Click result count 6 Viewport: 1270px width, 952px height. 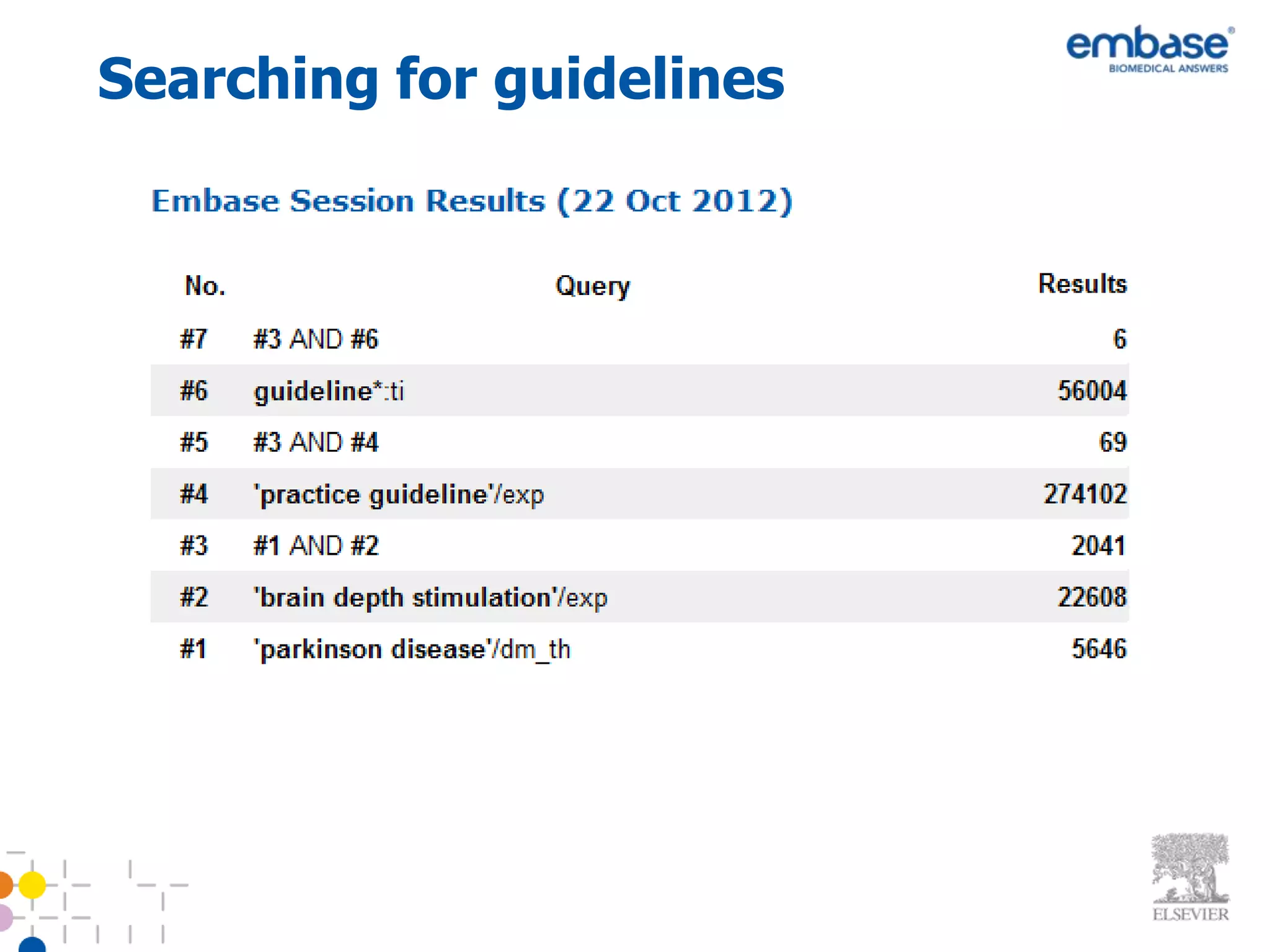(1120, 339)
